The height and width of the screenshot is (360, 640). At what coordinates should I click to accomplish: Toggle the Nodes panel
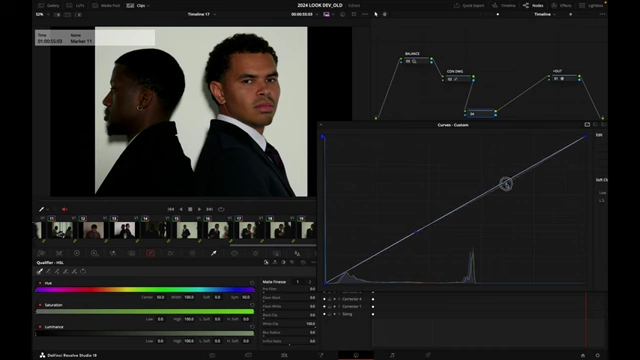tap(533, 6)
